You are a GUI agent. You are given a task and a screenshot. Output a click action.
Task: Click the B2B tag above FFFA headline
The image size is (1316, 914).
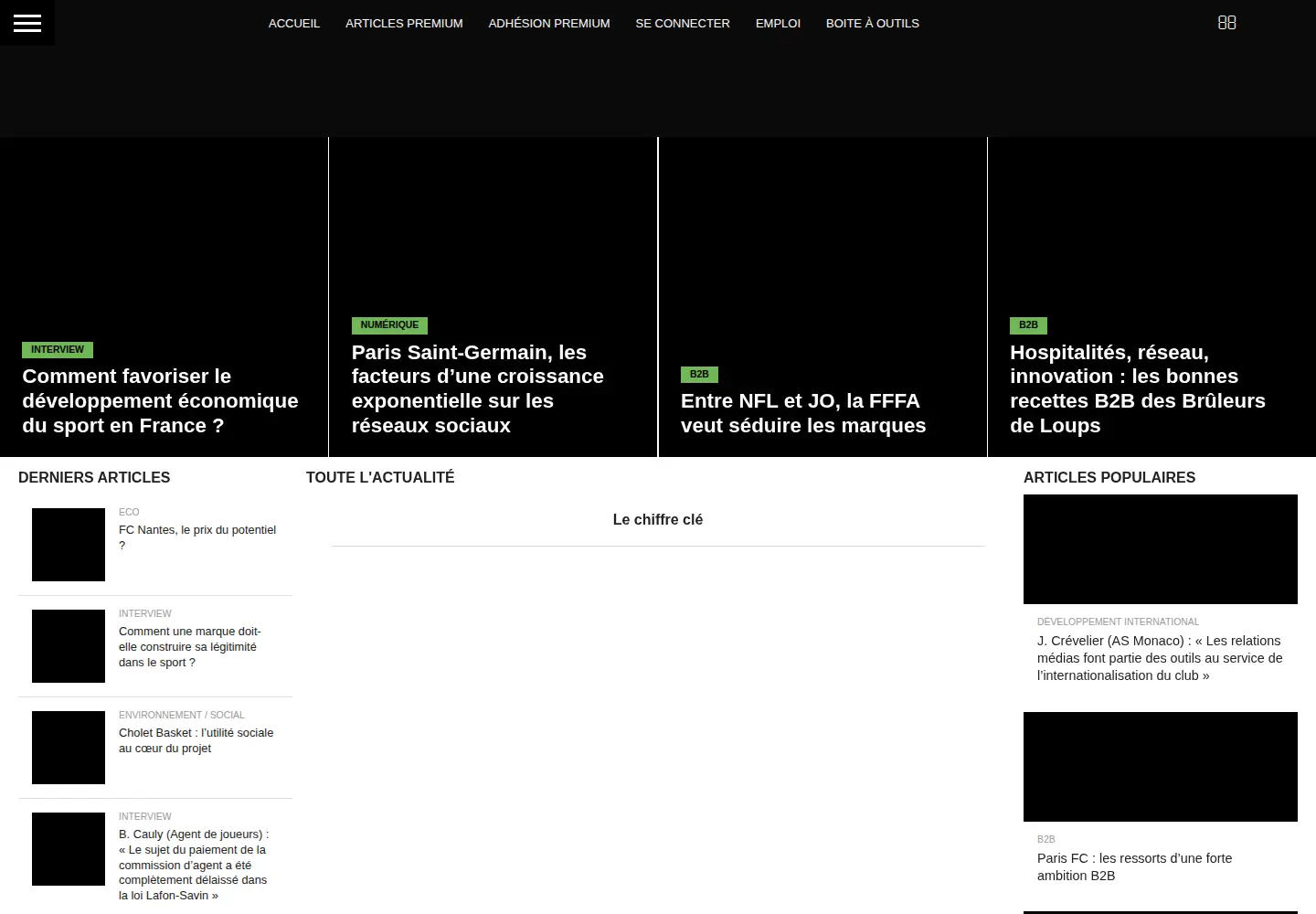point(699,375)
